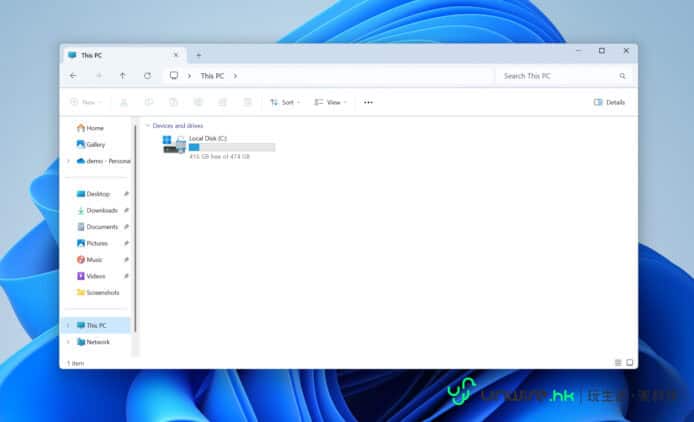Click the search magnifier icon
Image resolution: width=694 pixels, height=422 pixels.
(x=622, y=76)
